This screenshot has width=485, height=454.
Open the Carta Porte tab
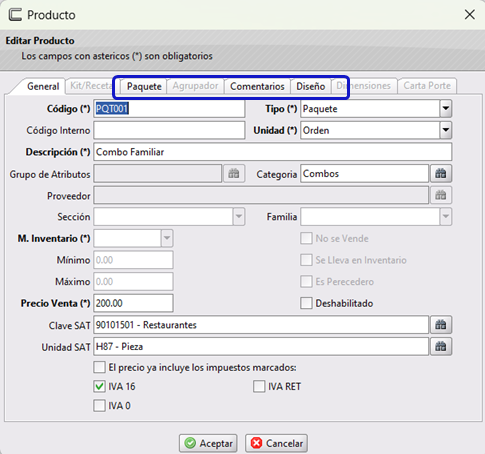coord(427,86)
